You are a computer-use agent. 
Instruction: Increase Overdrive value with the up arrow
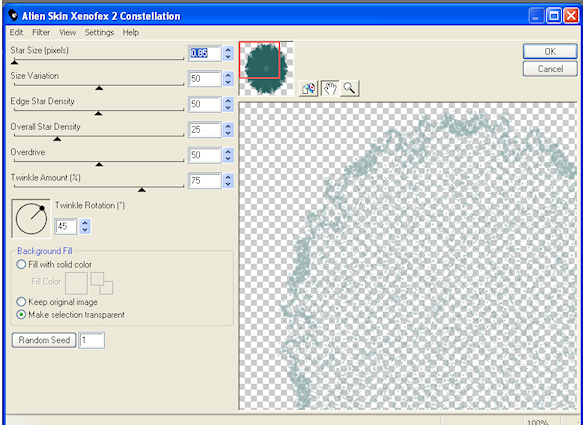(228, 151)
